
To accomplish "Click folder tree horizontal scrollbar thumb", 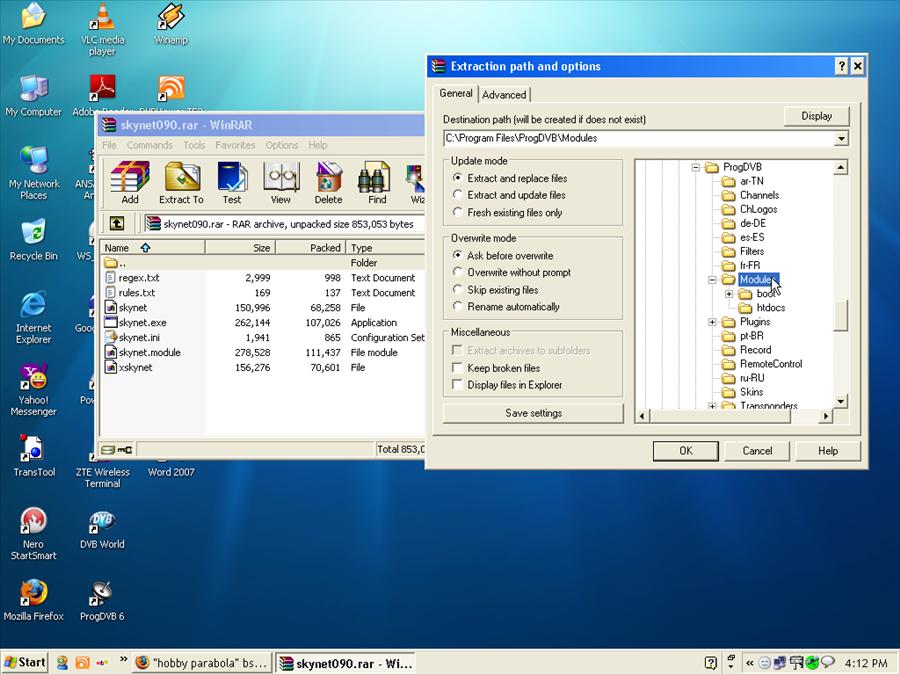I will tap(721, 416).
